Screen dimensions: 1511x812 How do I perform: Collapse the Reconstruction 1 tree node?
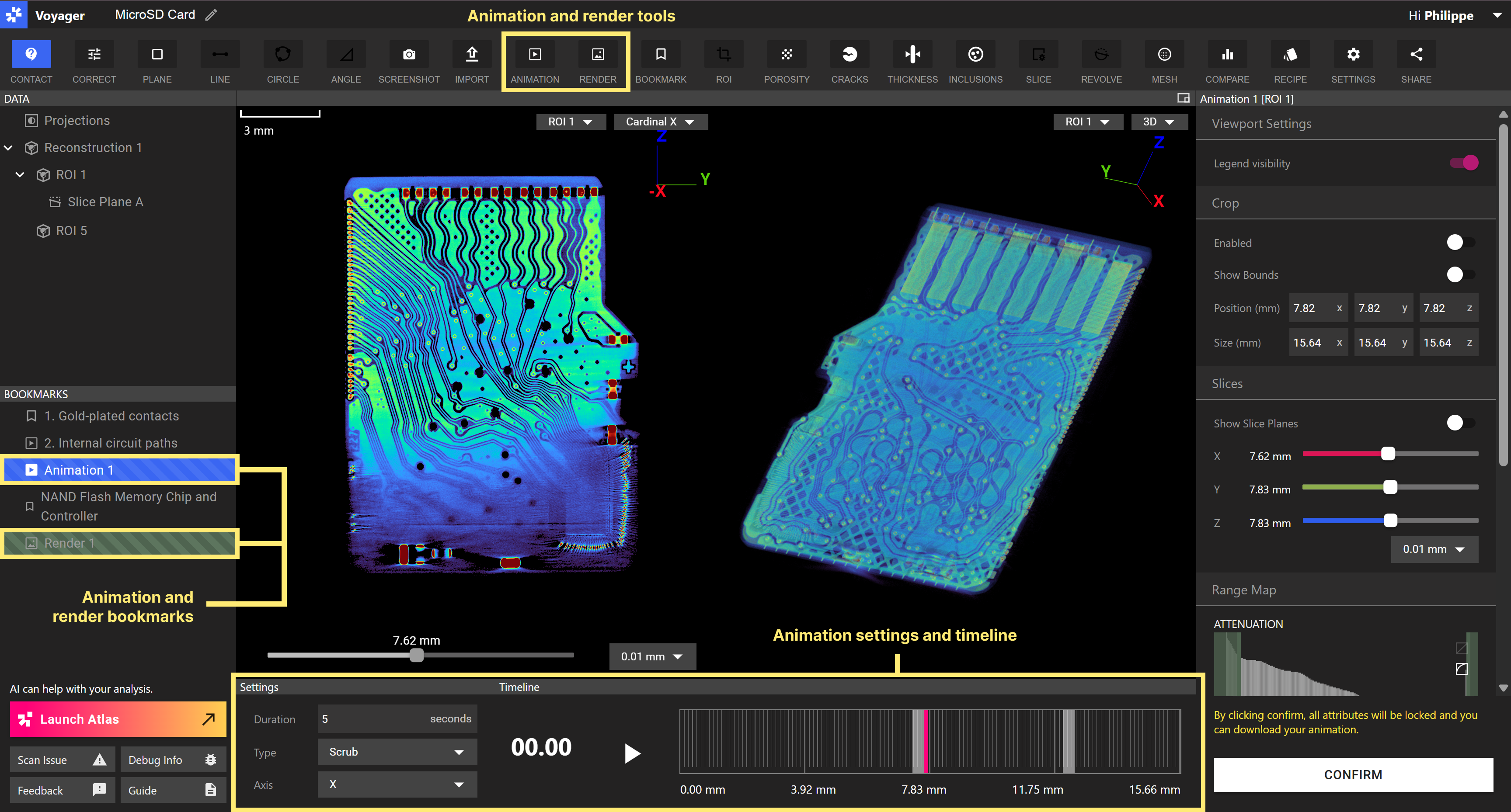(9, 148)
